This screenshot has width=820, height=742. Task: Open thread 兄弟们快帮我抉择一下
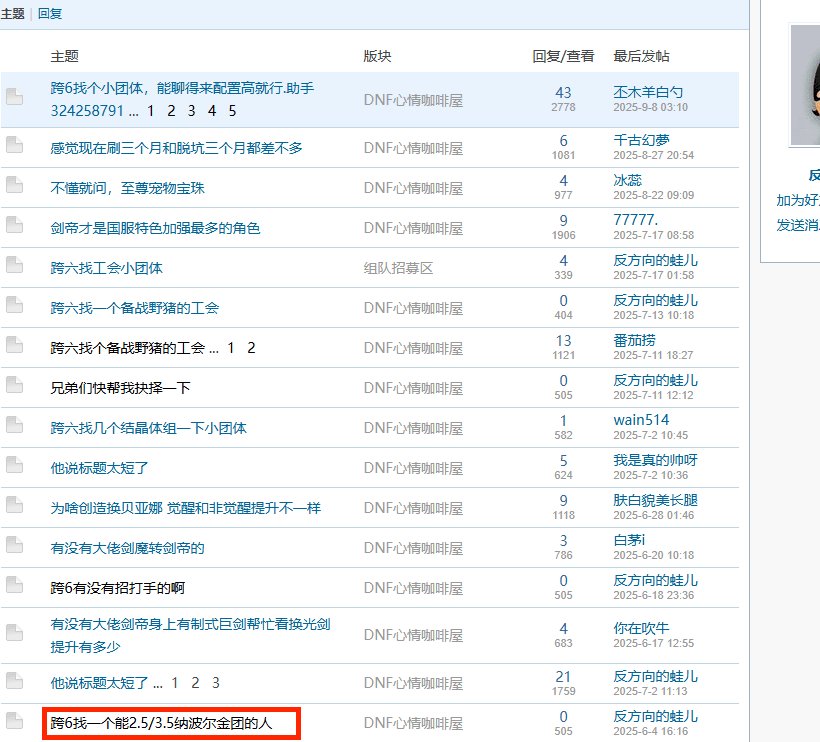coord(120,388)
